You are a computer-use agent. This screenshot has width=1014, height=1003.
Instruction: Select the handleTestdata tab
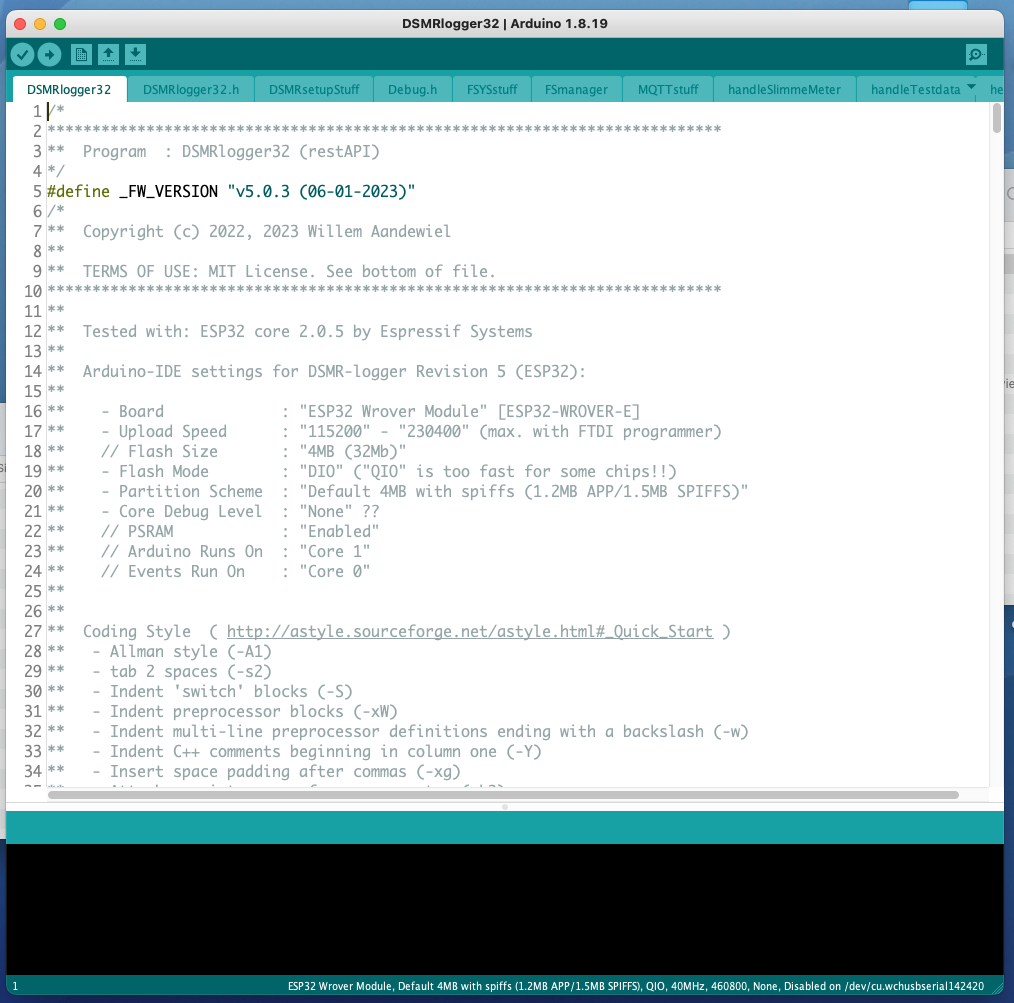[915, 89]
